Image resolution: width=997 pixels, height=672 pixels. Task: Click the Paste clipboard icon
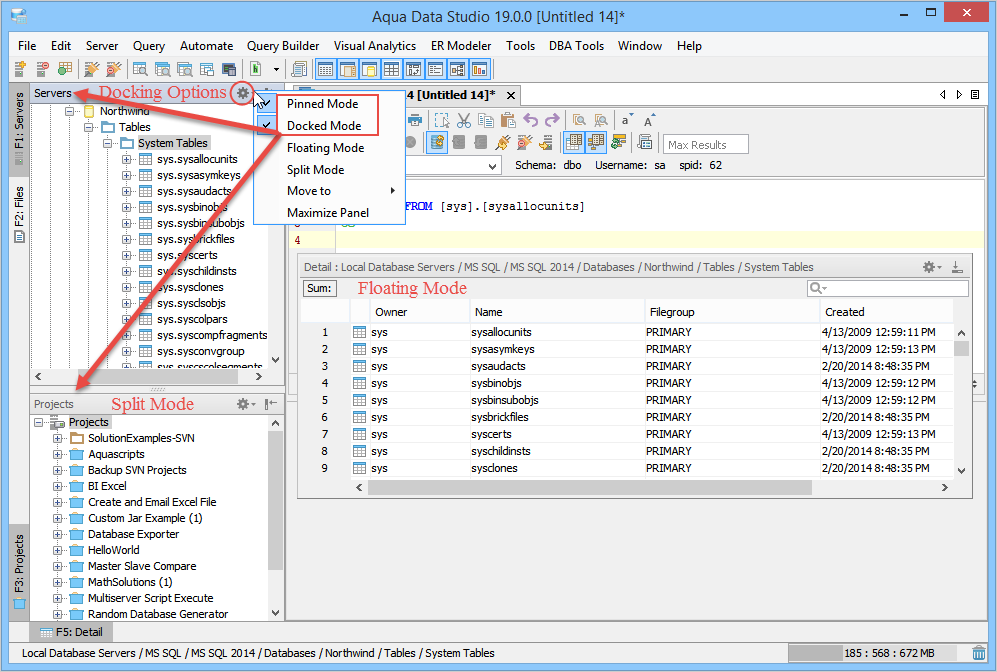coord(508,120)
